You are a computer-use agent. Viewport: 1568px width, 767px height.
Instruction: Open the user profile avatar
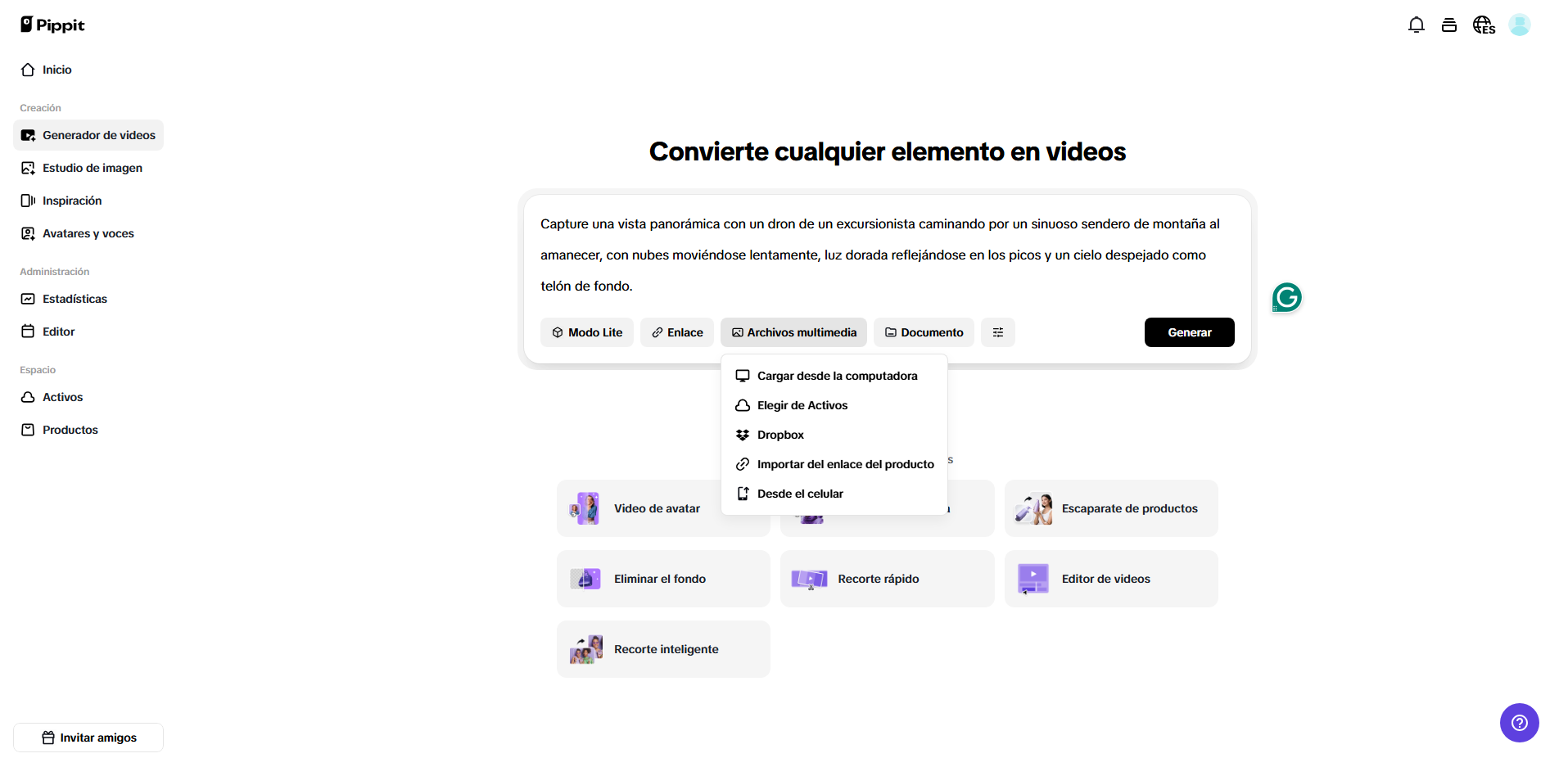click(x=1519, y=25)
